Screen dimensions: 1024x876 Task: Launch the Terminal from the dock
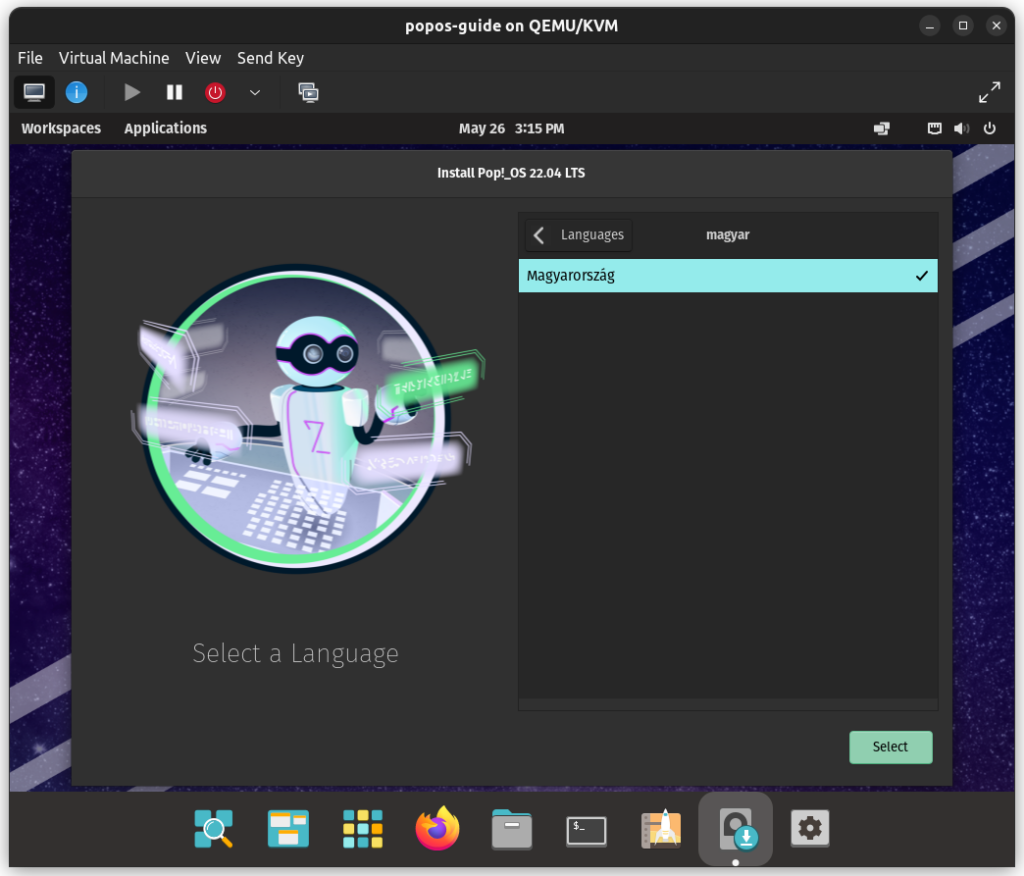[586, 830]
